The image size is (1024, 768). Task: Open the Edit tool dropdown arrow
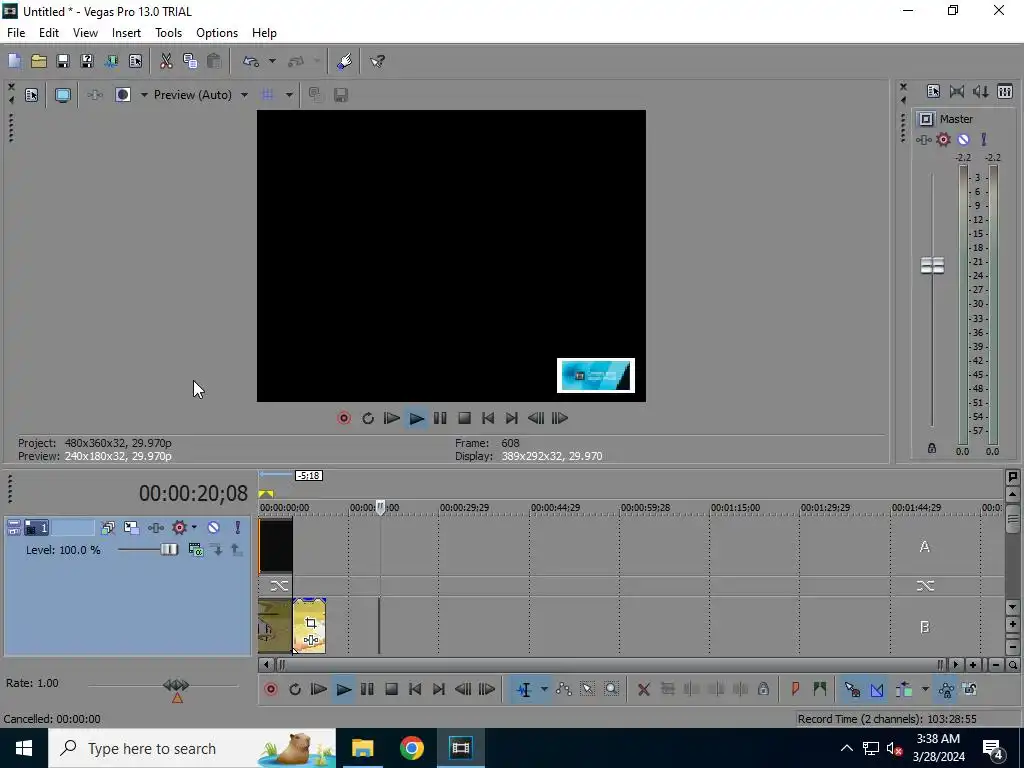[543, 689]
